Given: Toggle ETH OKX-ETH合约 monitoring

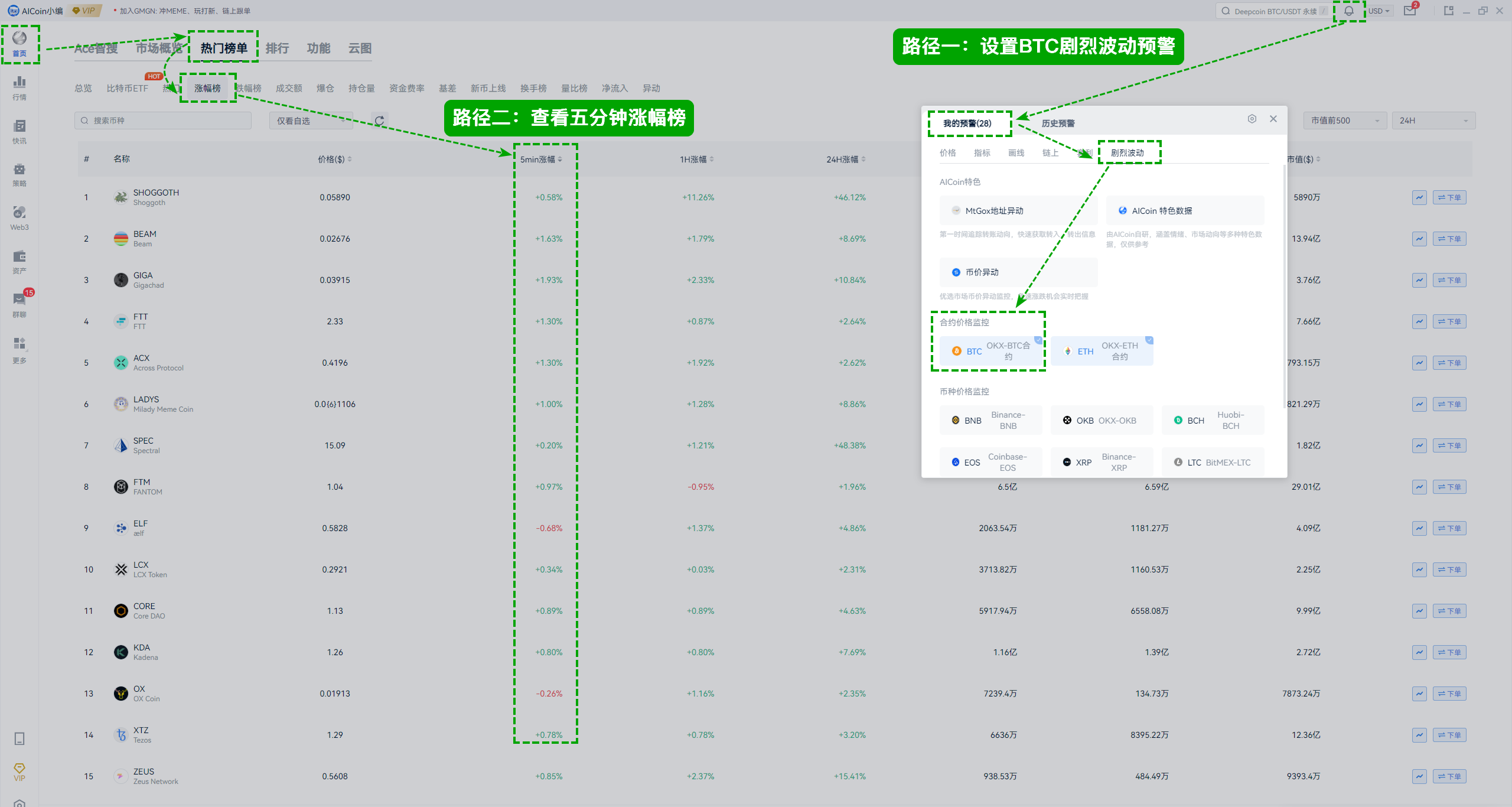Looking at the screenshot, I should tap(1102, 351).
